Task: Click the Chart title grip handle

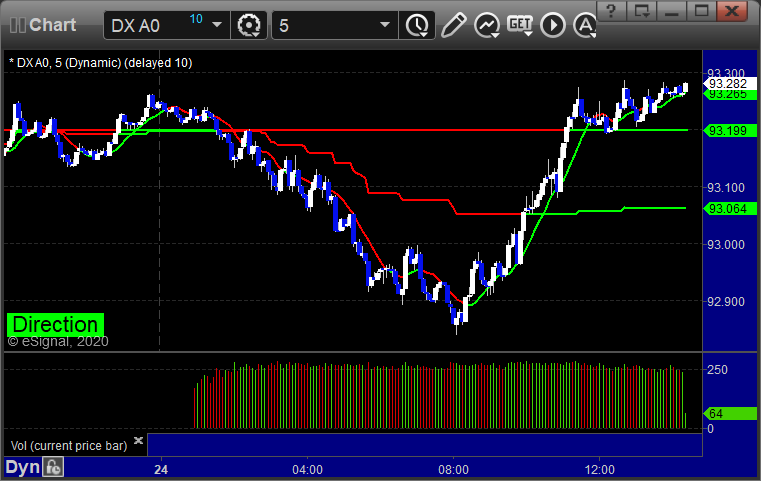Action: tap(17, 25)
